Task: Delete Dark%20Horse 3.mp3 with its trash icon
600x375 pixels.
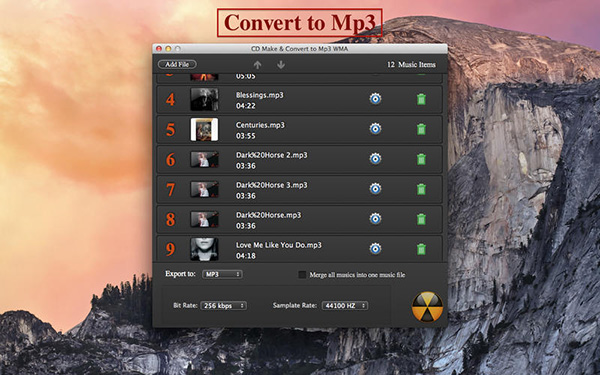Action: point(421,189)
